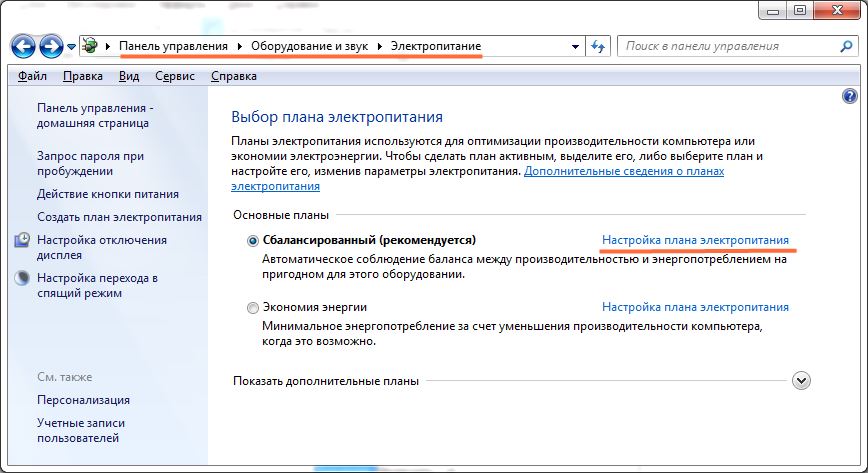The height and width of the screenshot is (473, 868).
Task: Click the Экономия энергии plan label
Action: click(x=314, y=307)
